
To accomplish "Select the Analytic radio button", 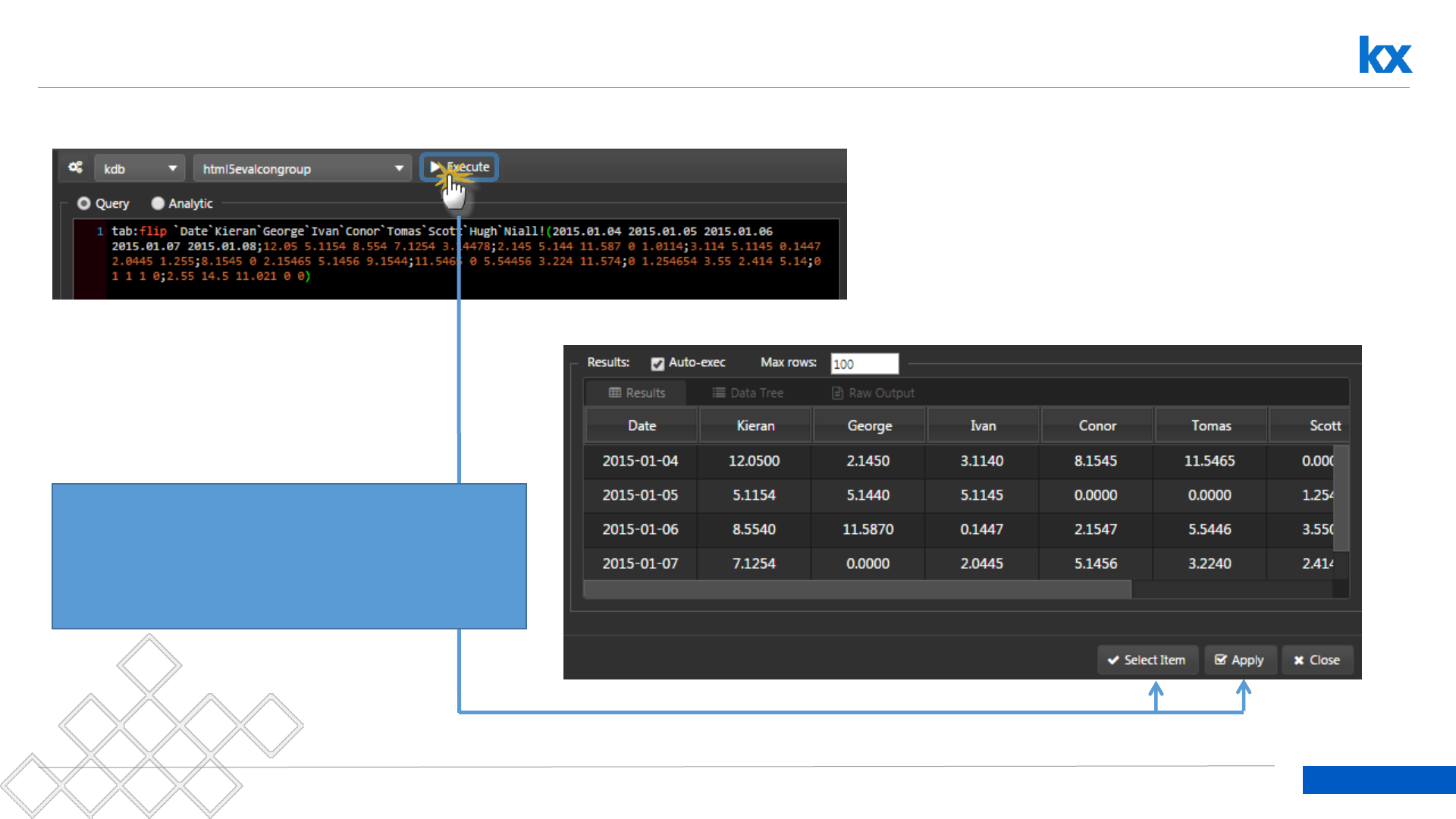I will tap(158, 203).
